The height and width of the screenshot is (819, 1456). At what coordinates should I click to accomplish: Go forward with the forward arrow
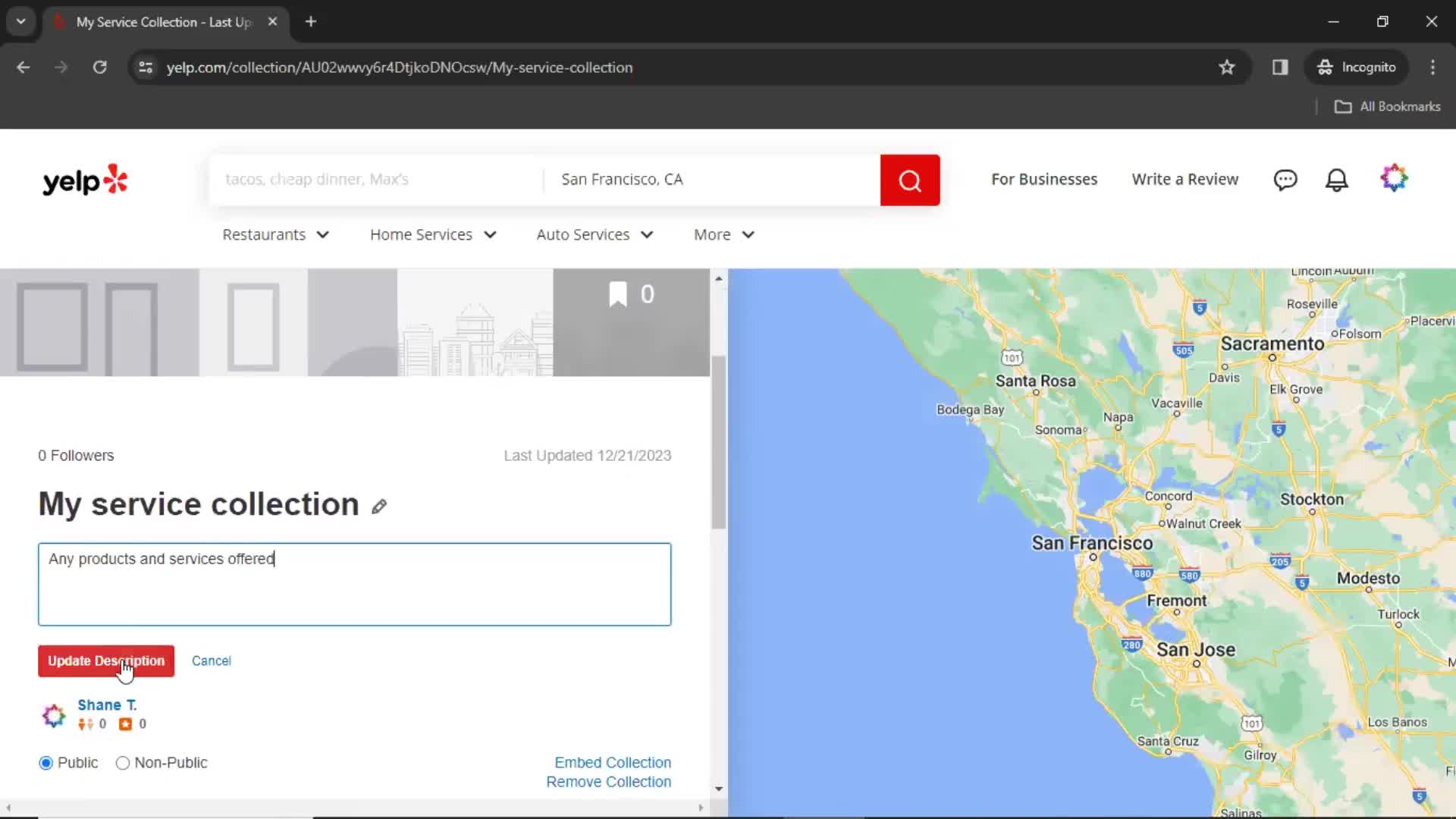[x=61, y=67]
